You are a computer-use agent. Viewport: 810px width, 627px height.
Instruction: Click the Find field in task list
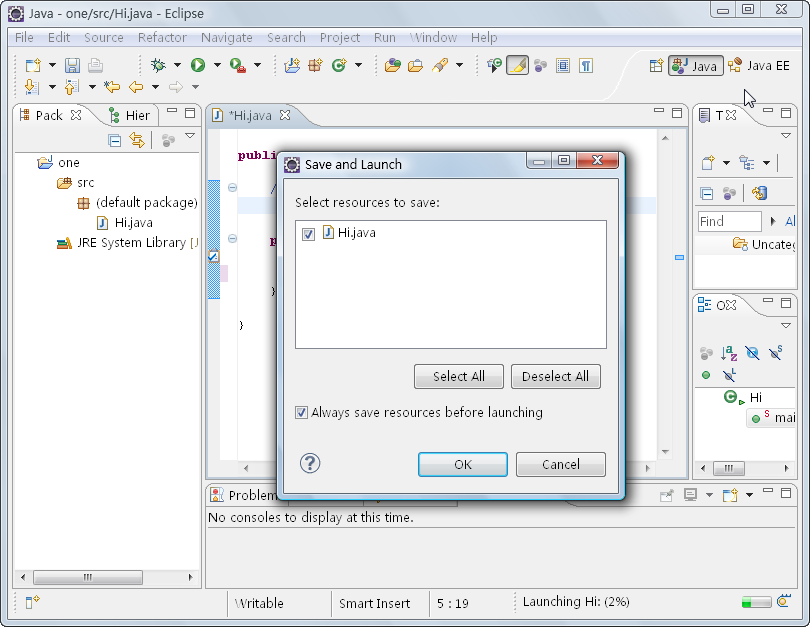(728, 221)
